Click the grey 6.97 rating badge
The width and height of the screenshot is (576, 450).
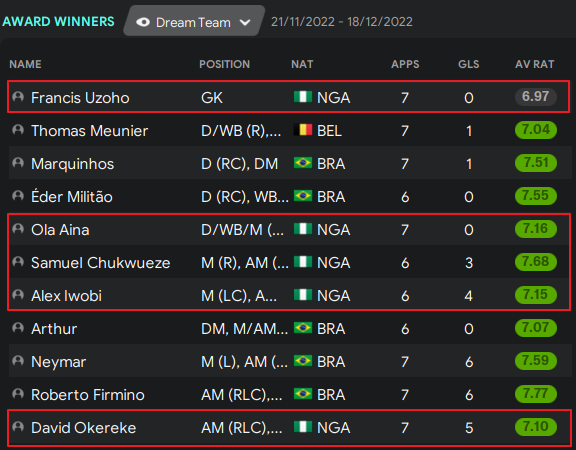[536, 97]
